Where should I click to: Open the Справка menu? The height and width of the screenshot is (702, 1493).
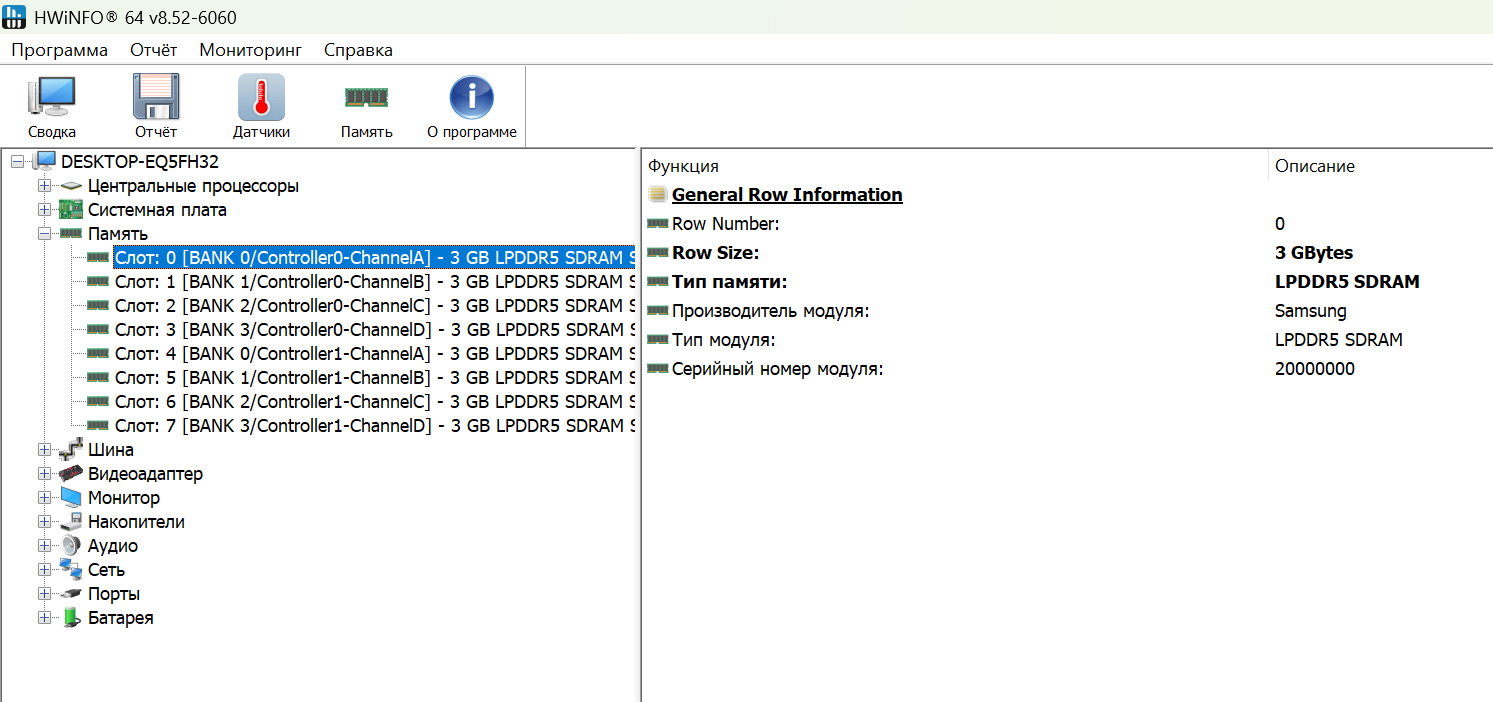point(358,50)
